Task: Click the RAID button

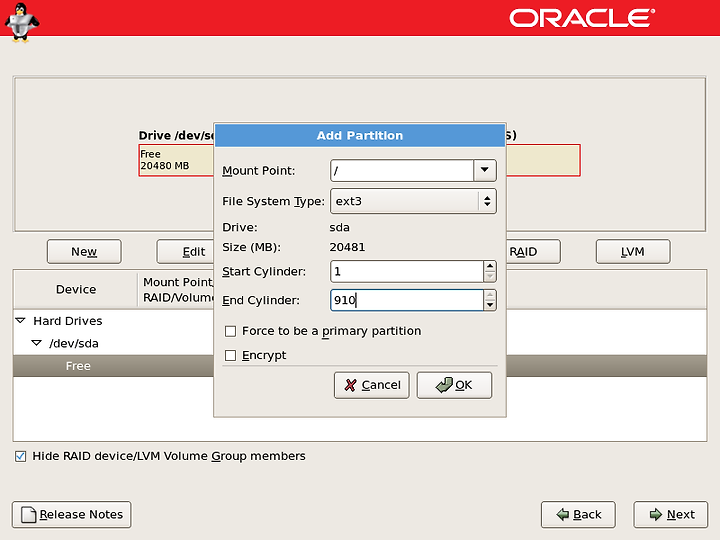Action: pos(533,252)
